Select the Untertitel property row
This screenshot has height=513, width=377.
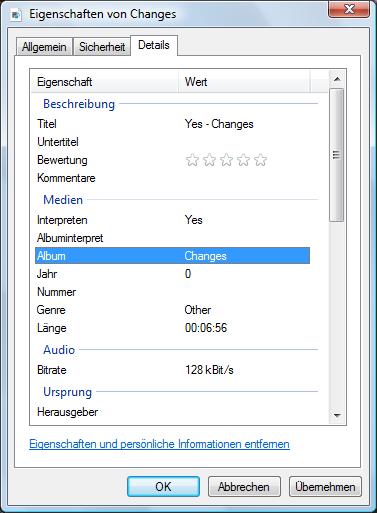point(172,142)
